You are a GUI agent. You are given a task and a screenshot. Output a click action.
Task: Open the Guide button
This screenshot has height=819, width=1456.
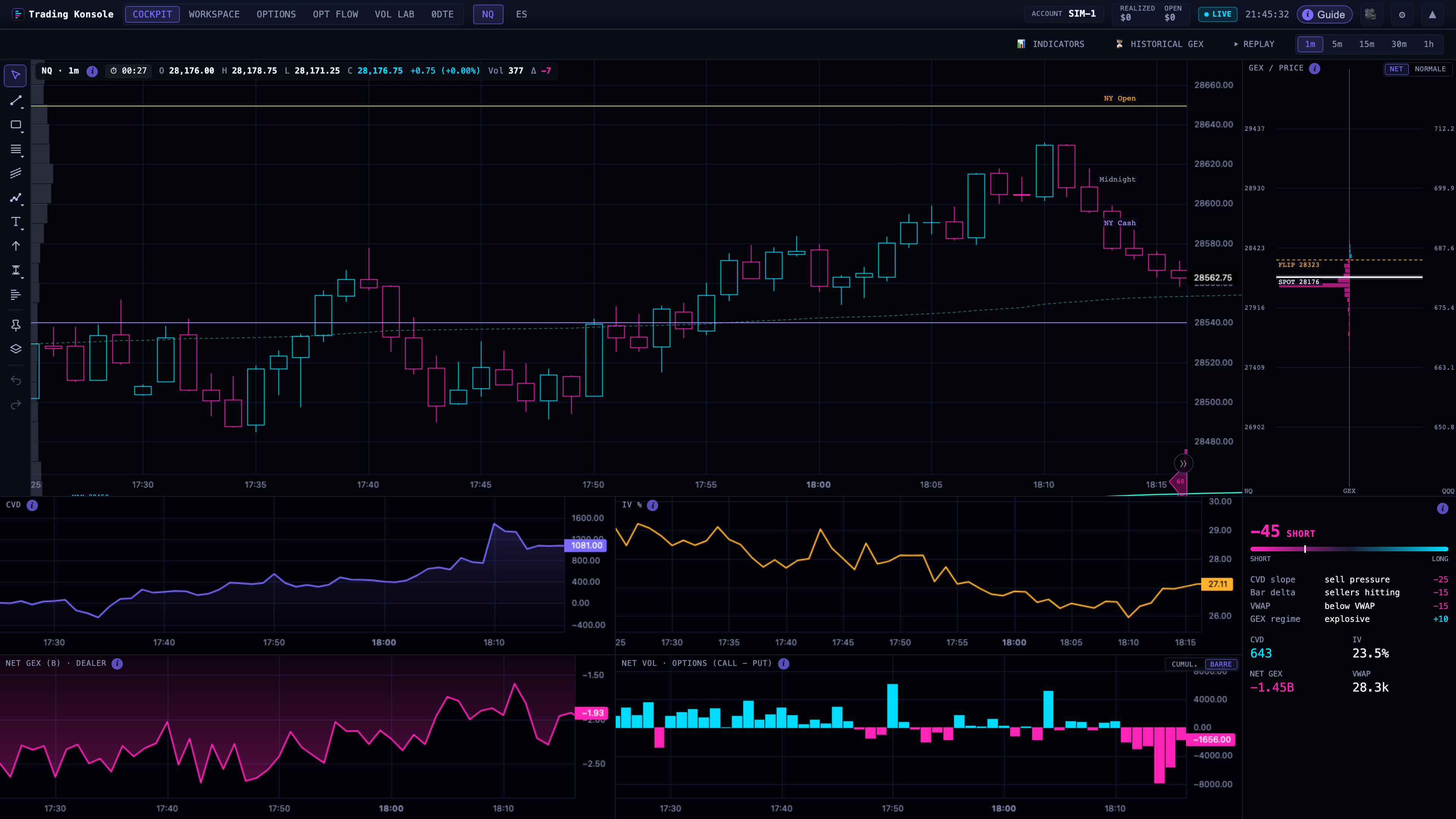pos(1324,15)
